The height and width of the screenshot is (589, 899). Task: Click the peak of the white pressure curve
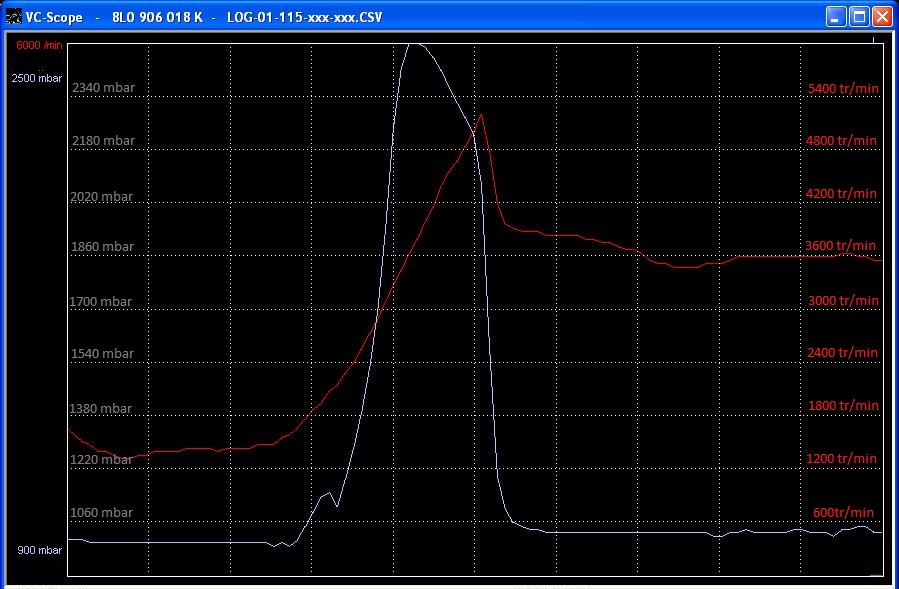coord(413,44)
